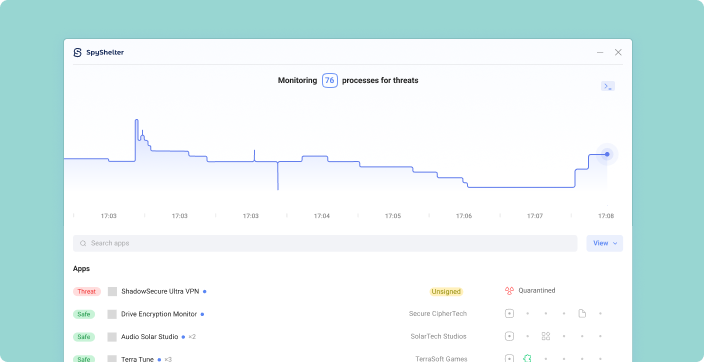Click the Apps section heading
This screenshot has width=704, height=362.
click(81, 269)
